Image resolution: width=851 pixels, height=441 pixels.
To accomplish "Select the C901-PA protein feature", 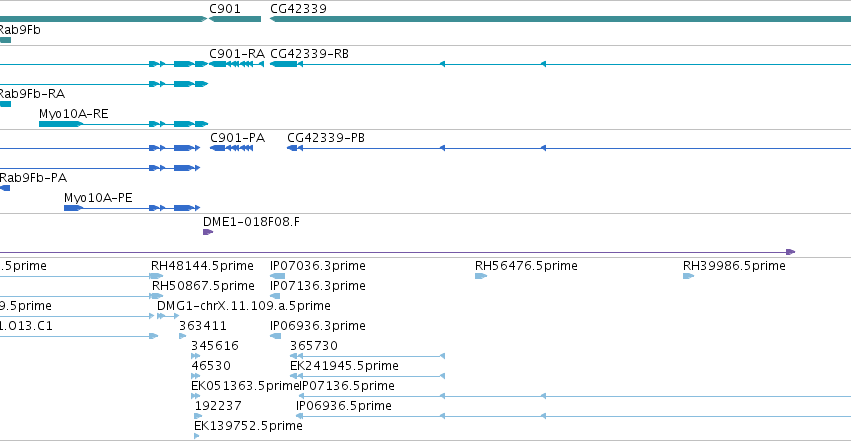I will 232,148.
